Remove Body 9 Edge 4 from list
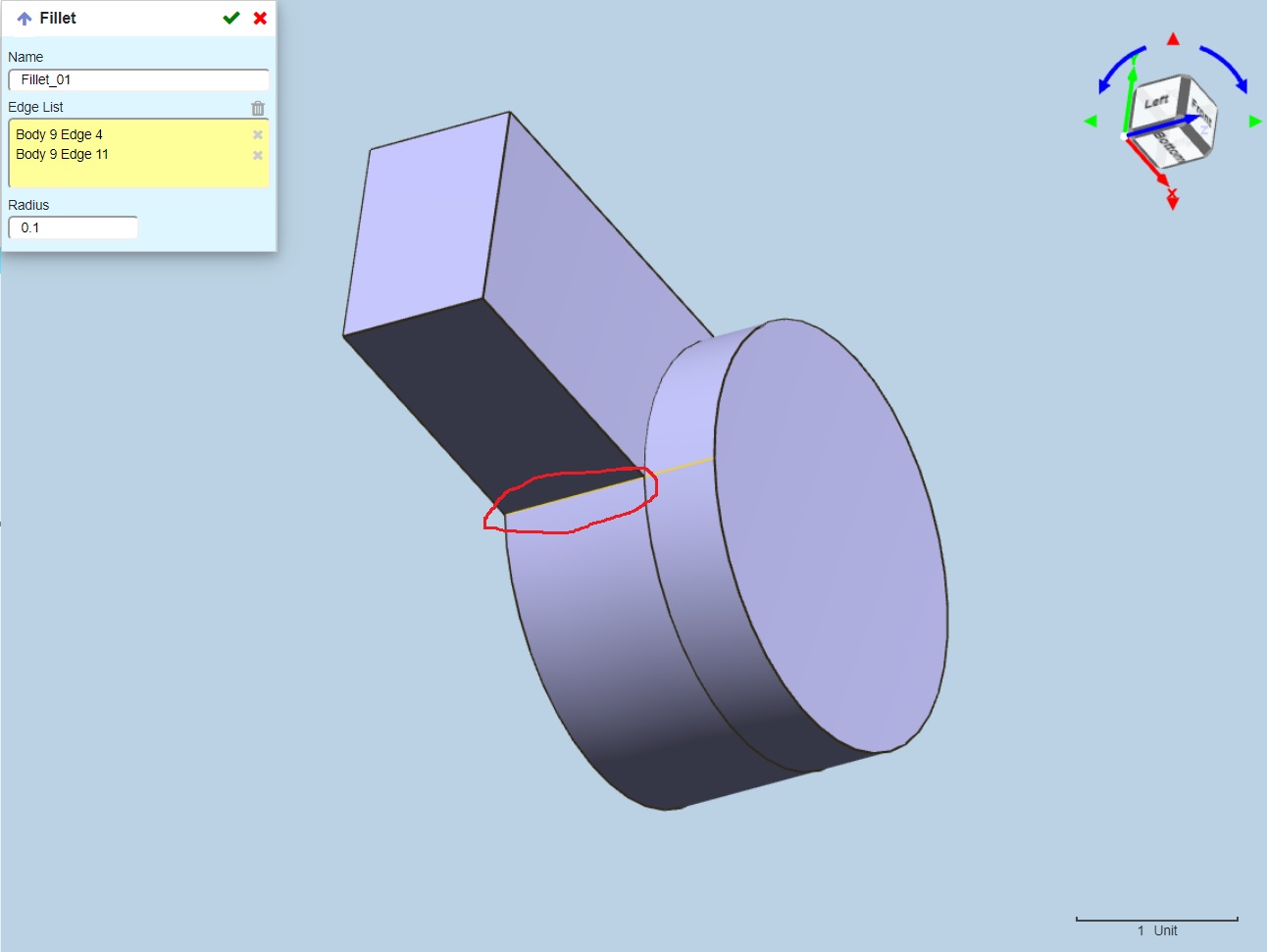1267x952 pixels. click(258, 135)
